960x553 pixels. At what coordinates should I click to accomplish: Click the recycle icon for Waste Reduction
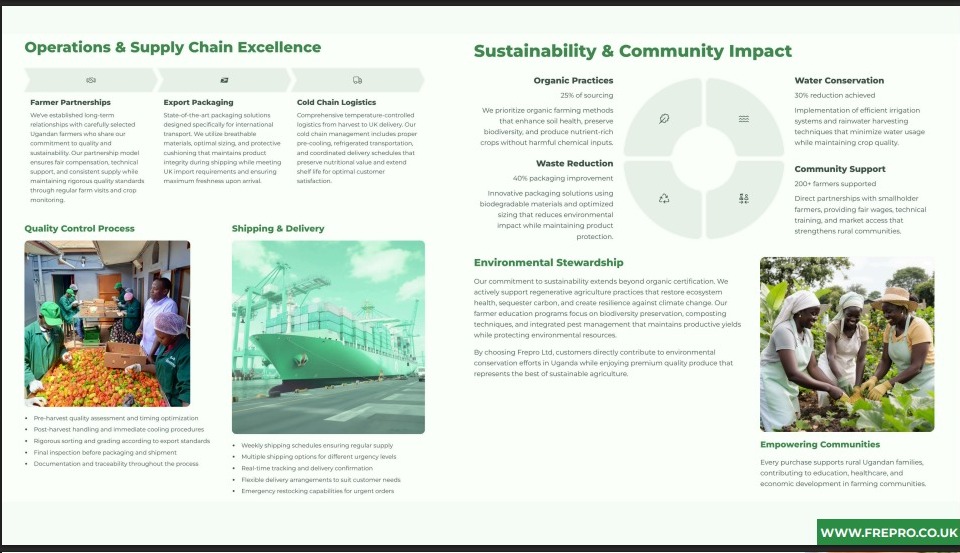tap(664, 198)
